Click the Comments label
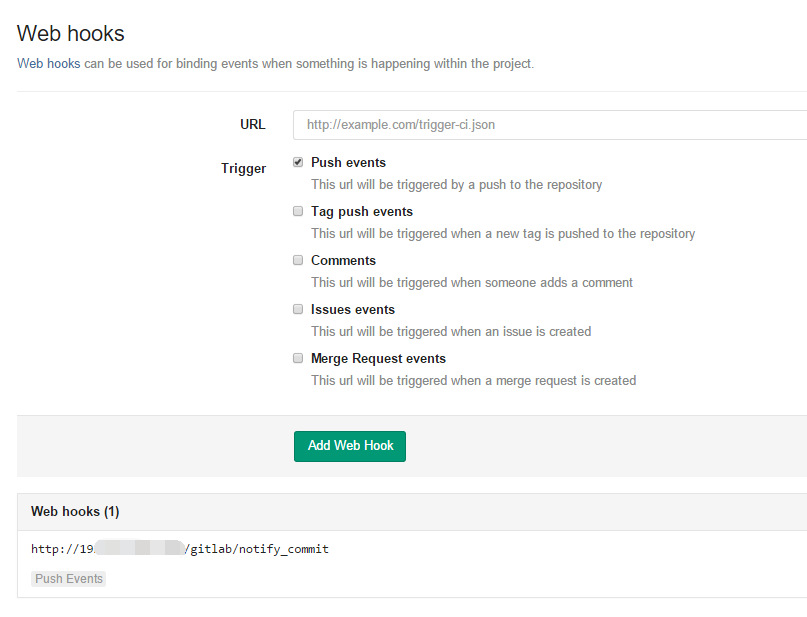The image size is (807, 617). [343, 260]
